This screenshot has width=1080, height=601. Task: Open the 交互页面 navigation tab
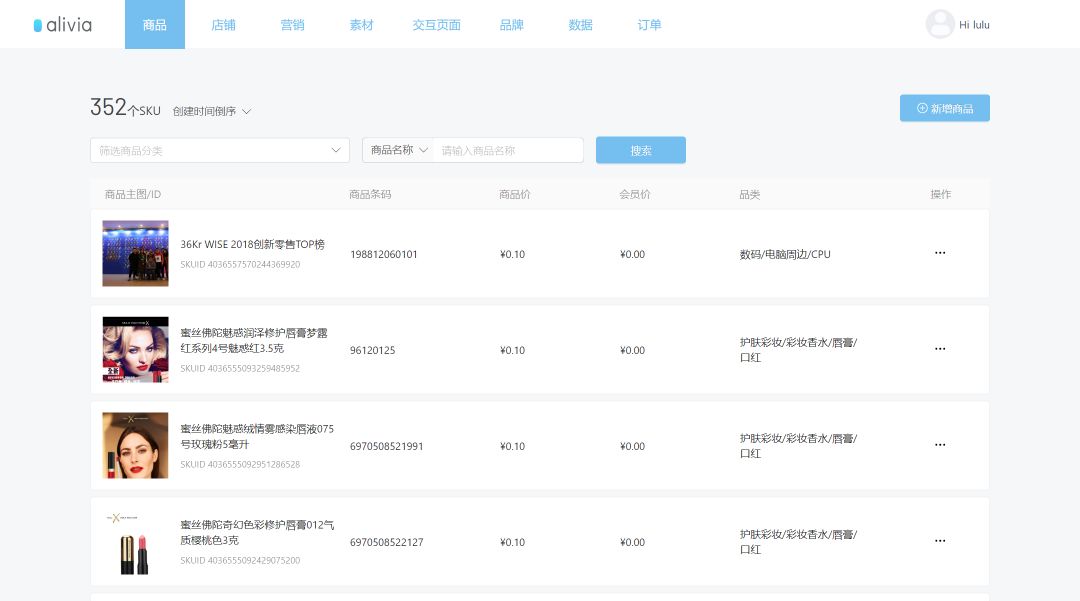436,25
